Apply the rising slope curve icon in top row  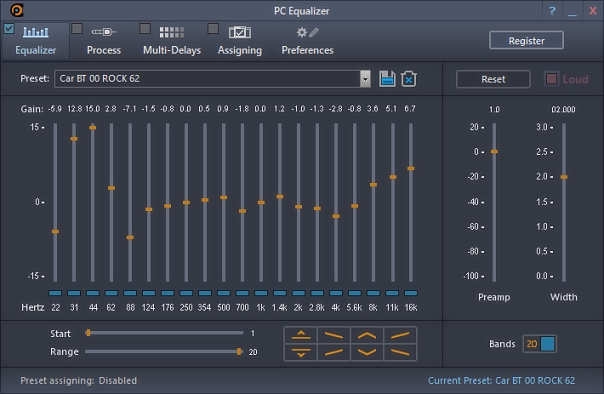(400, 335)
